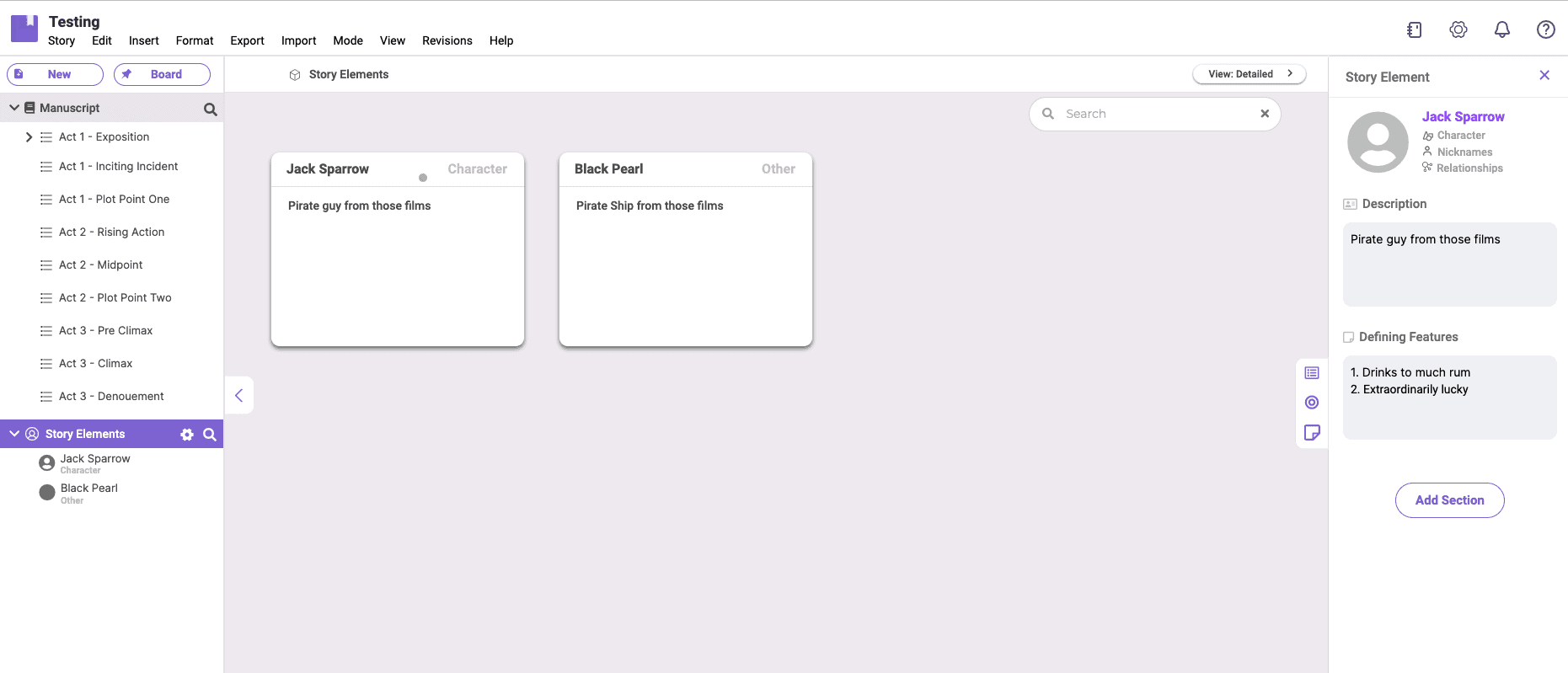The height and width of the screenshot is (673, 1568).
Task: Collapse the Story Elements section
Action: coord(14,434)
